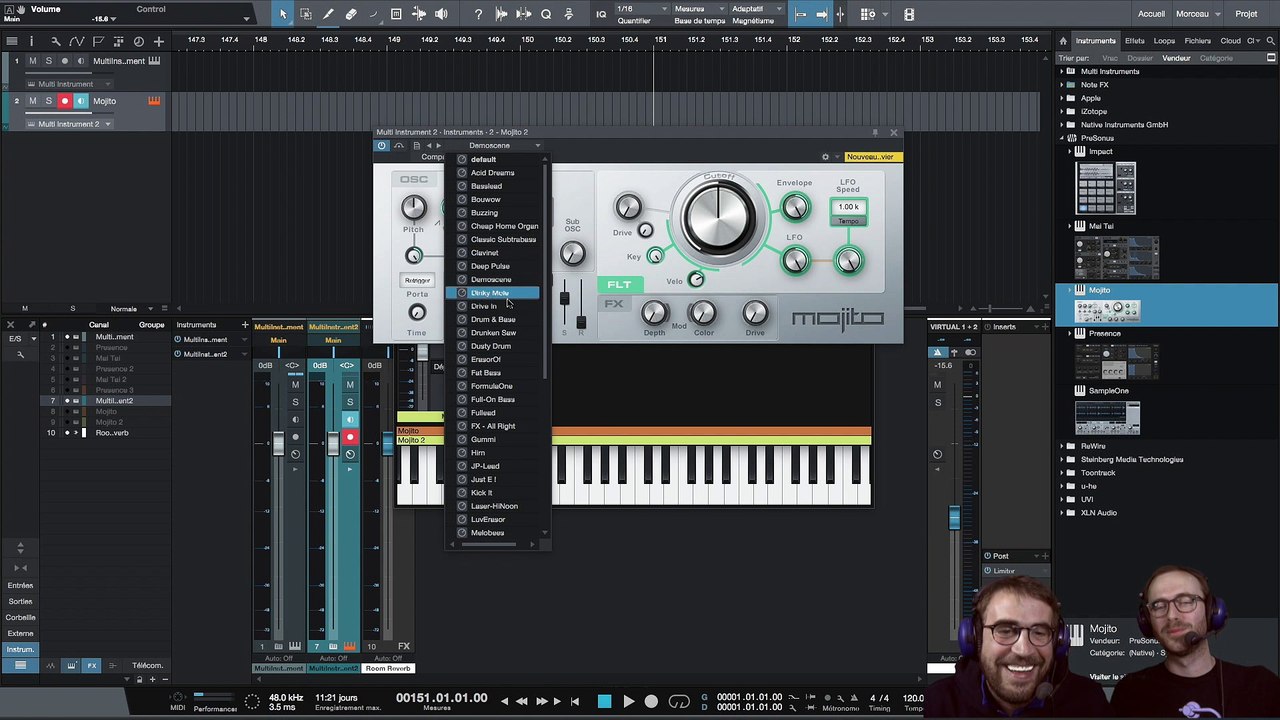
Task: Switch to the Loops browser tab
Action: [x=1164, y=41]
